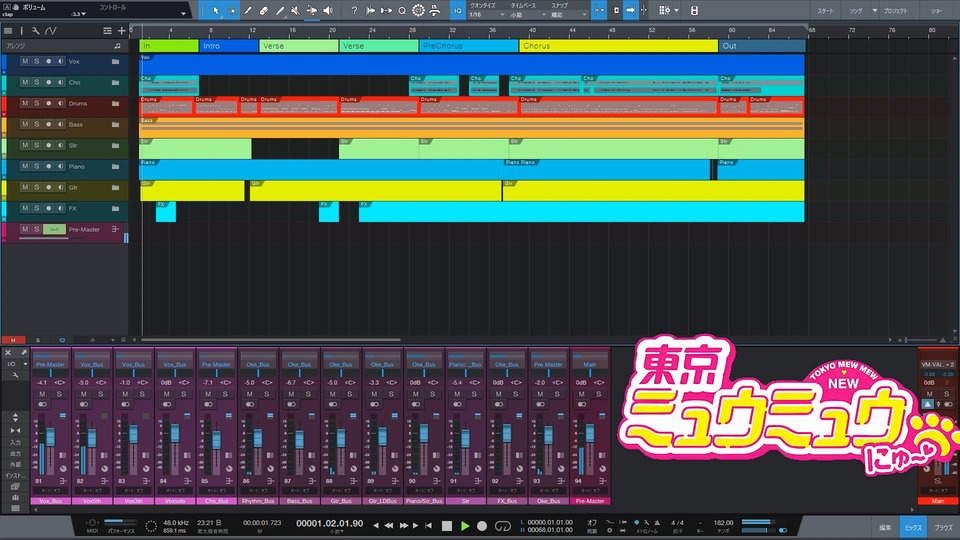The height and width of the screenshot is (540, 960).
Task: Mute the Vox track
Action: pos(24,61)
